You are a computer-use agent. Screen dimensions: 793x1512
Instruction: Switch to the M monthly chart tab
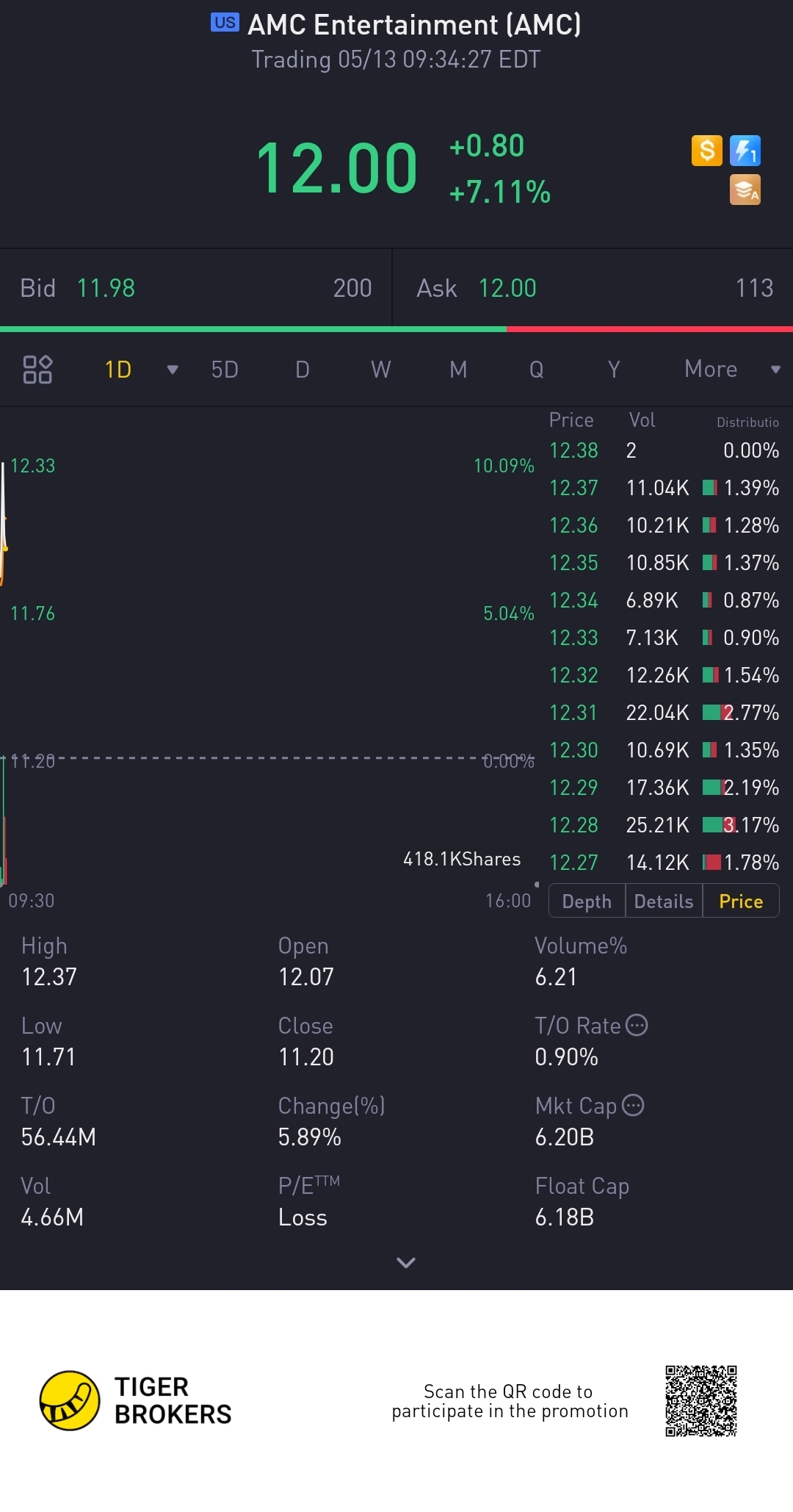[x=458, y=370]
